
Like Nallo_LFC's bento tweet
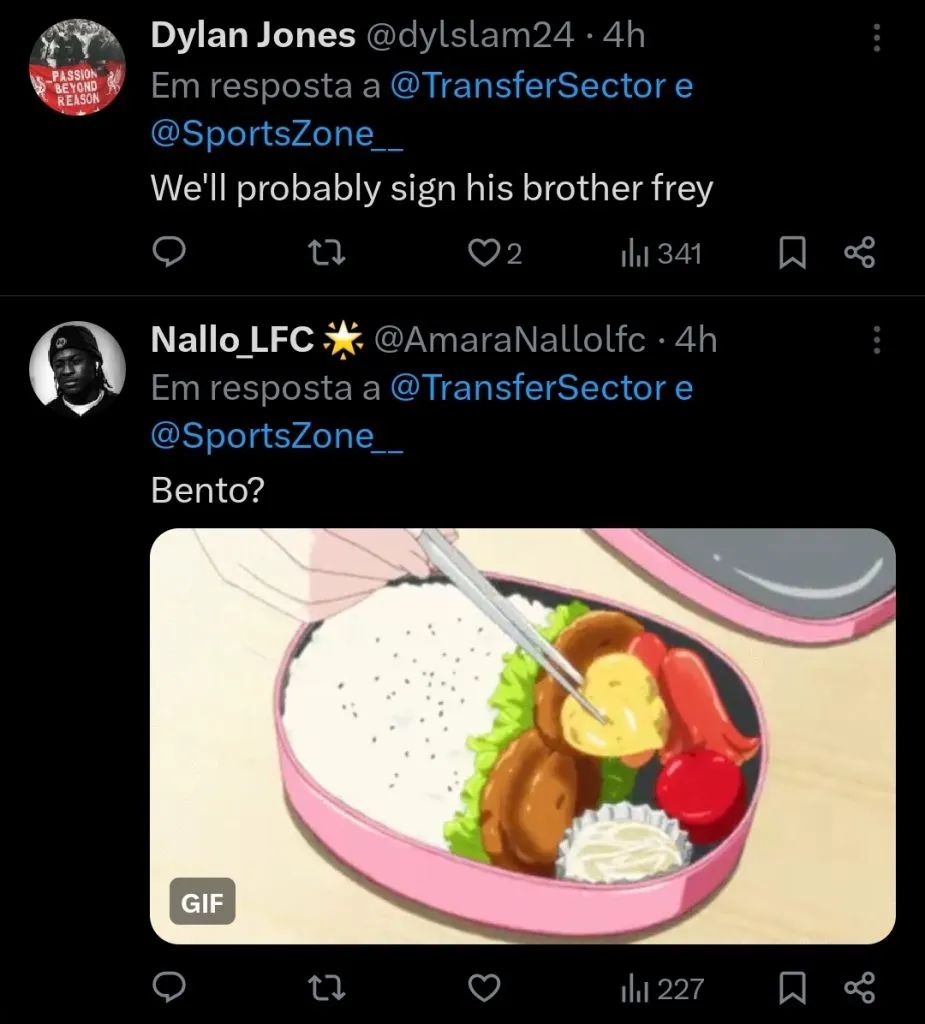[484, 989]
